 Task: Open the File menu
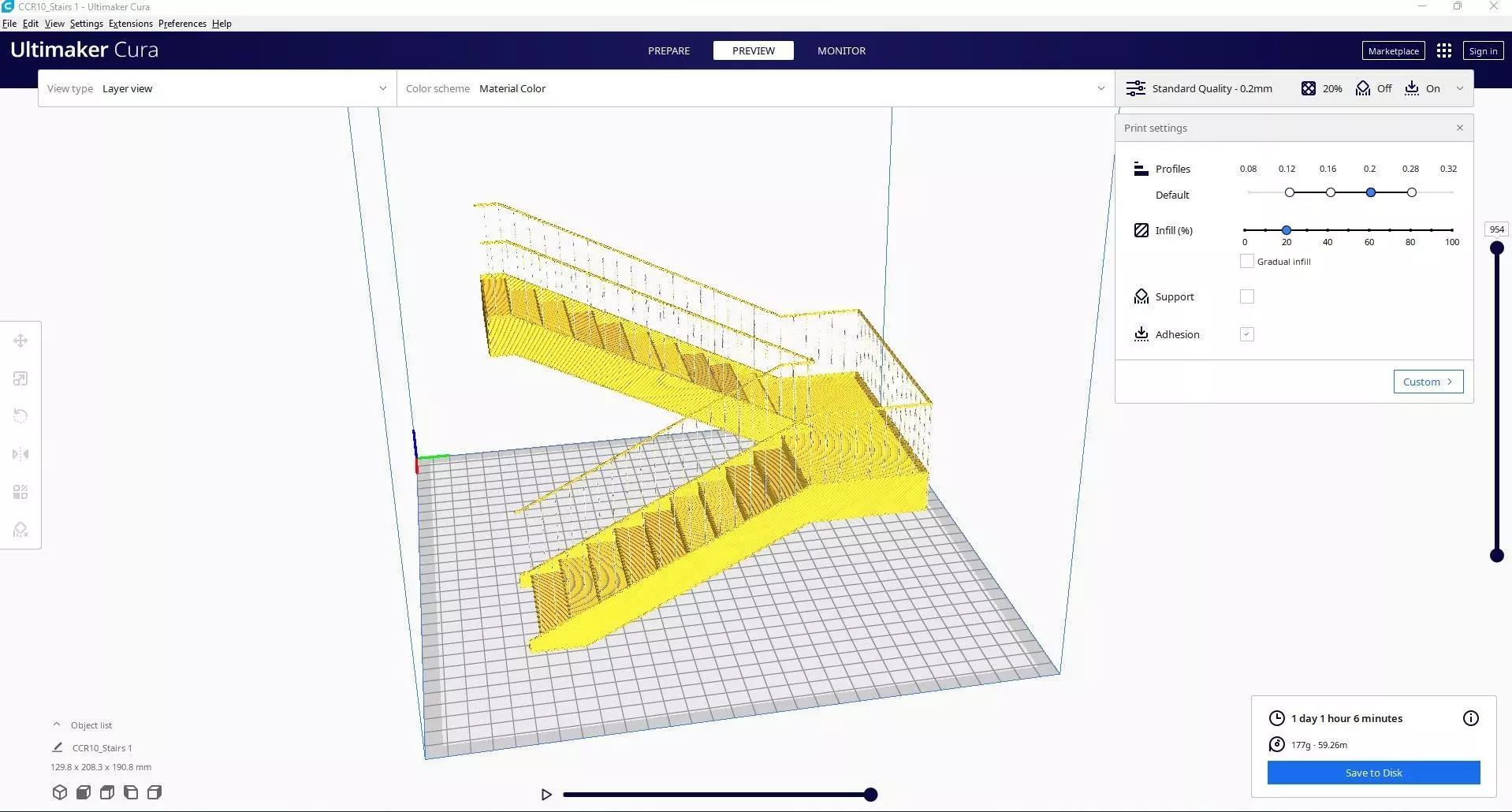9,24
